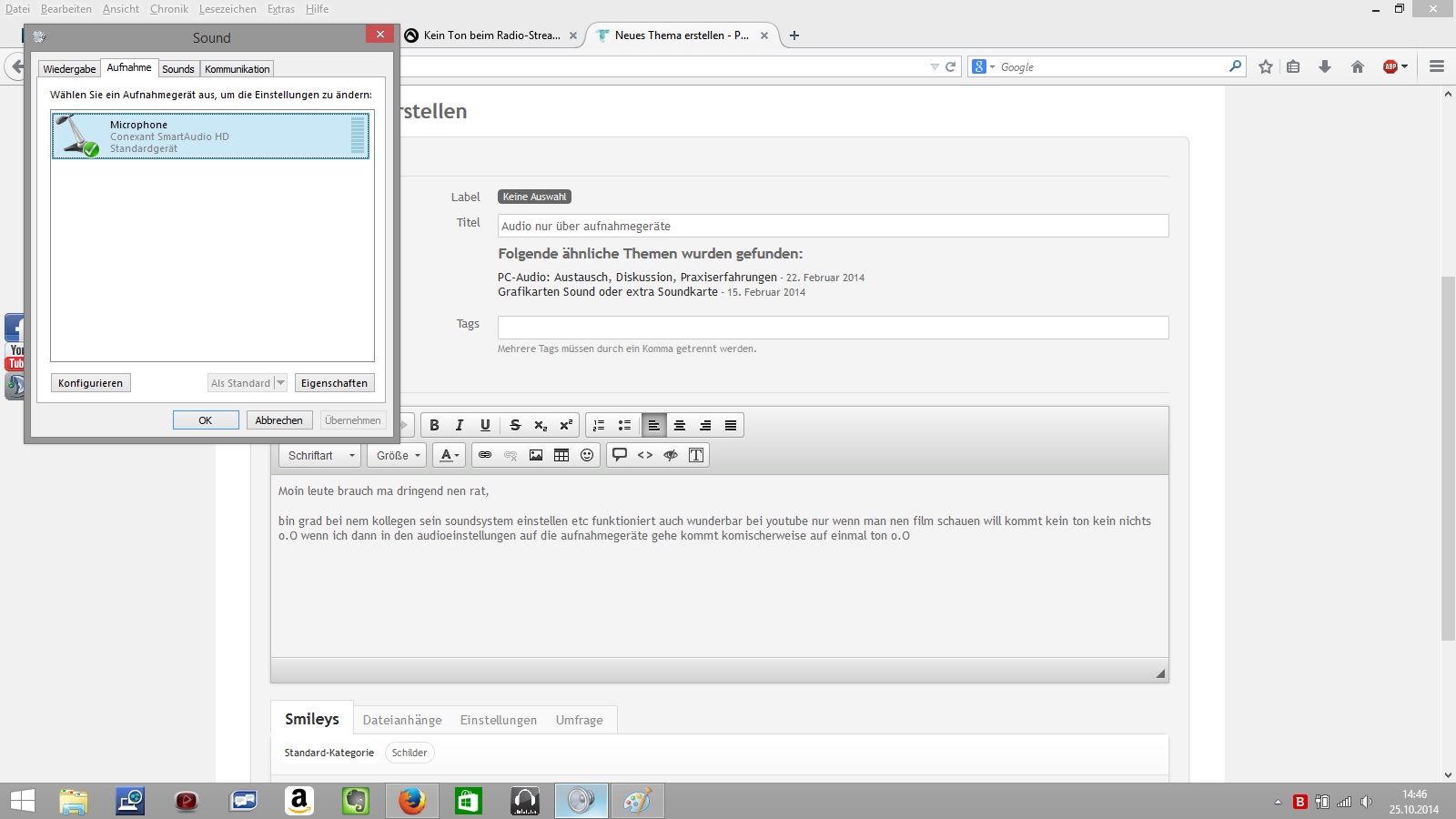Screen dimensions: 1456x819
Task: Click the Adblock Plus icon
Action: point(1390,66)
